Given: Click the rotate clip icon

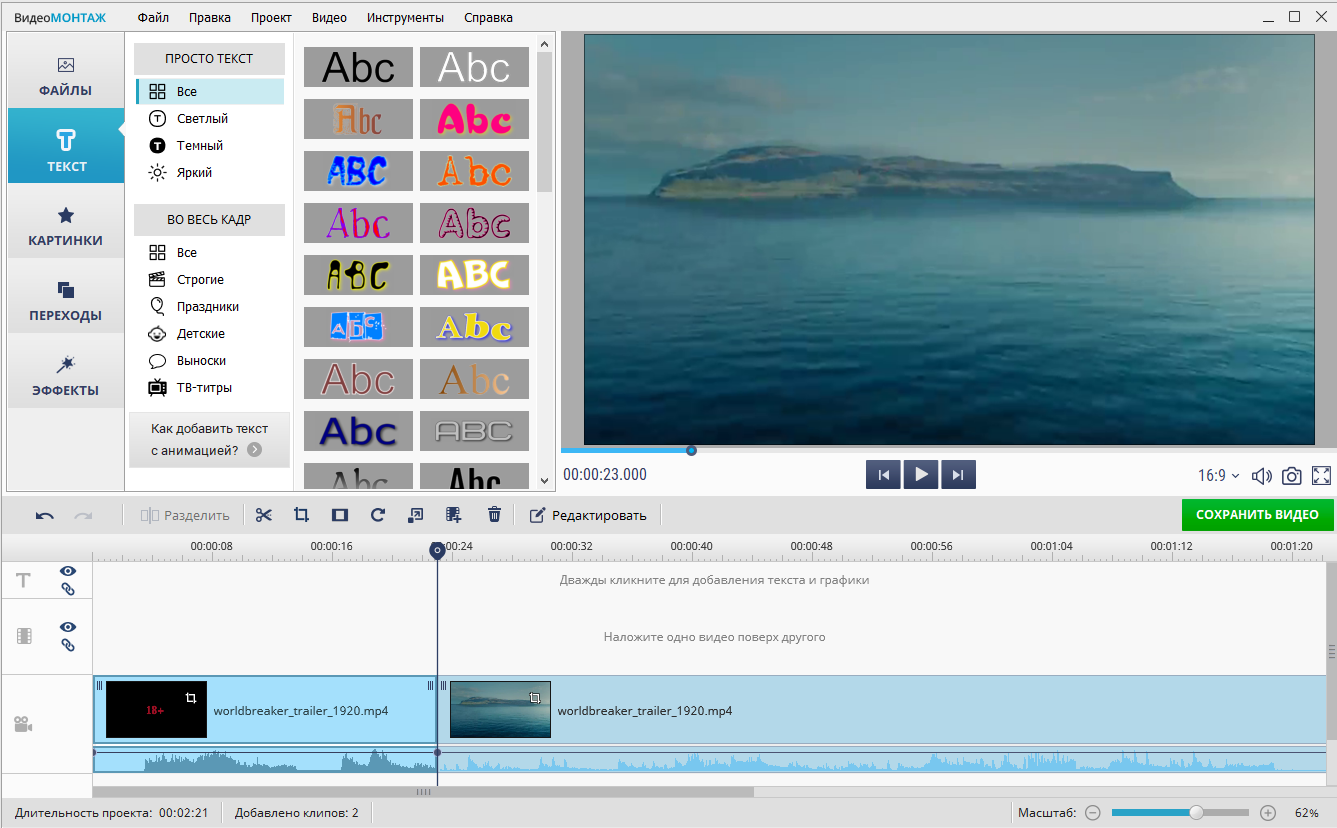Looking at the screenshot, I should (377, 515).
